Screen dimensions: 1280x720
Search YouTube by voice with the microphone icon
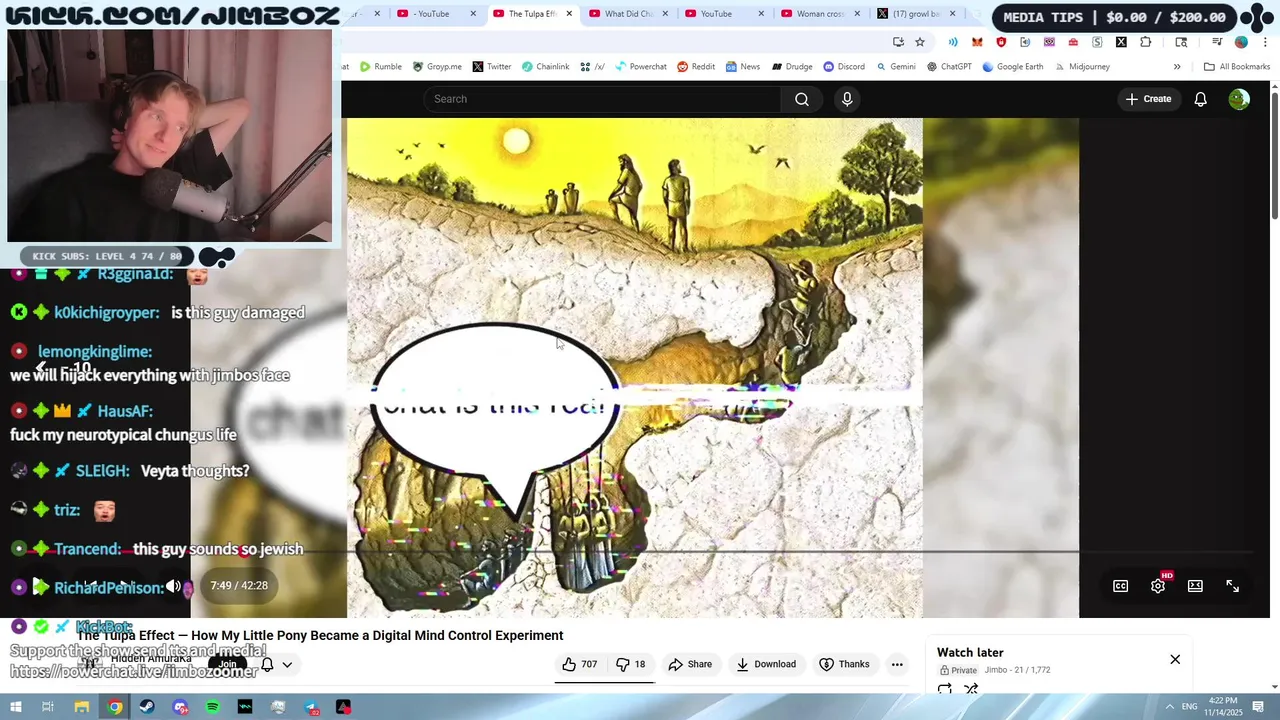847,99
